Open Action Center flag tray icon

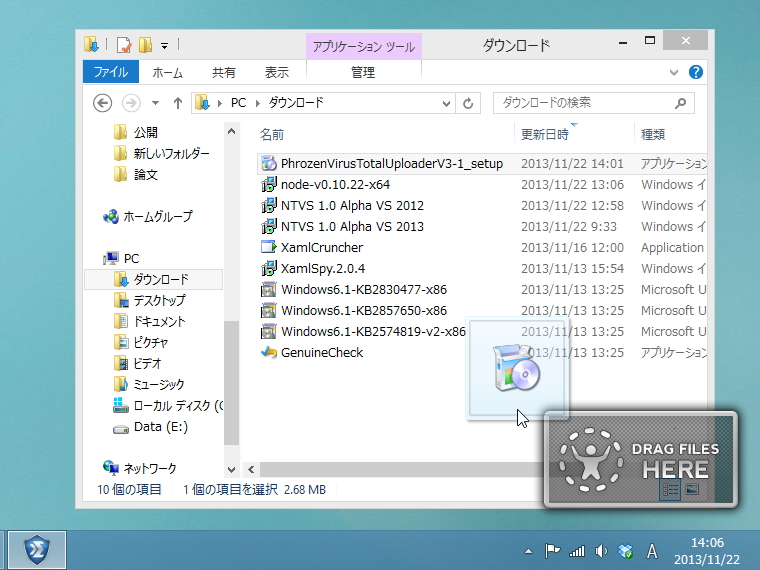[x=552, y=551]
